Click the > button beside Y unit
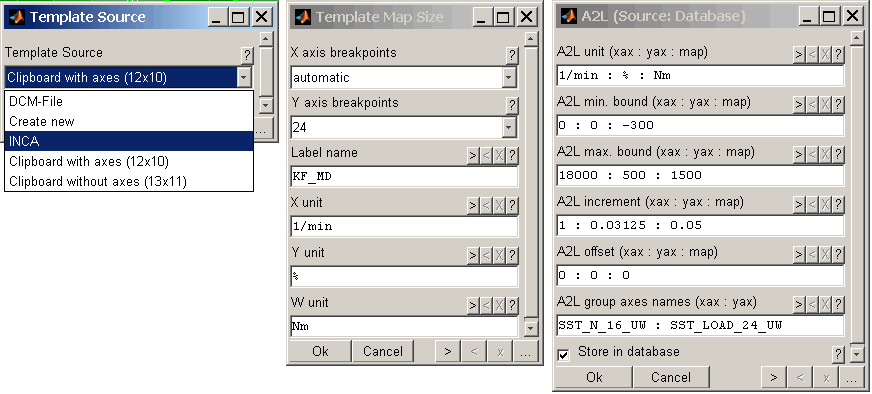The width and height of the screenshot is (872, 394). pyautogui.click(x=473, y=255)
